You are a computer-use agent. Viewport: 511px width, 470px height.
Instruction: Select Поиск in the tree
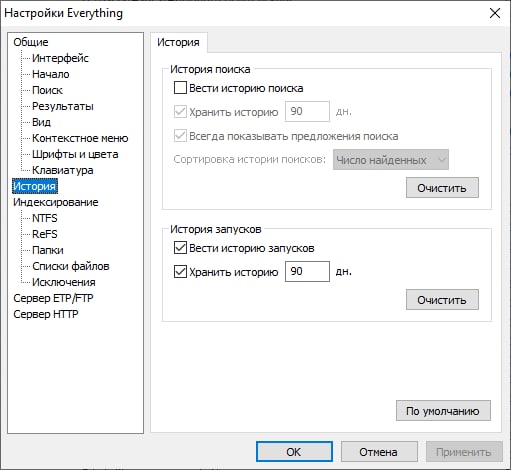point(47,90)
